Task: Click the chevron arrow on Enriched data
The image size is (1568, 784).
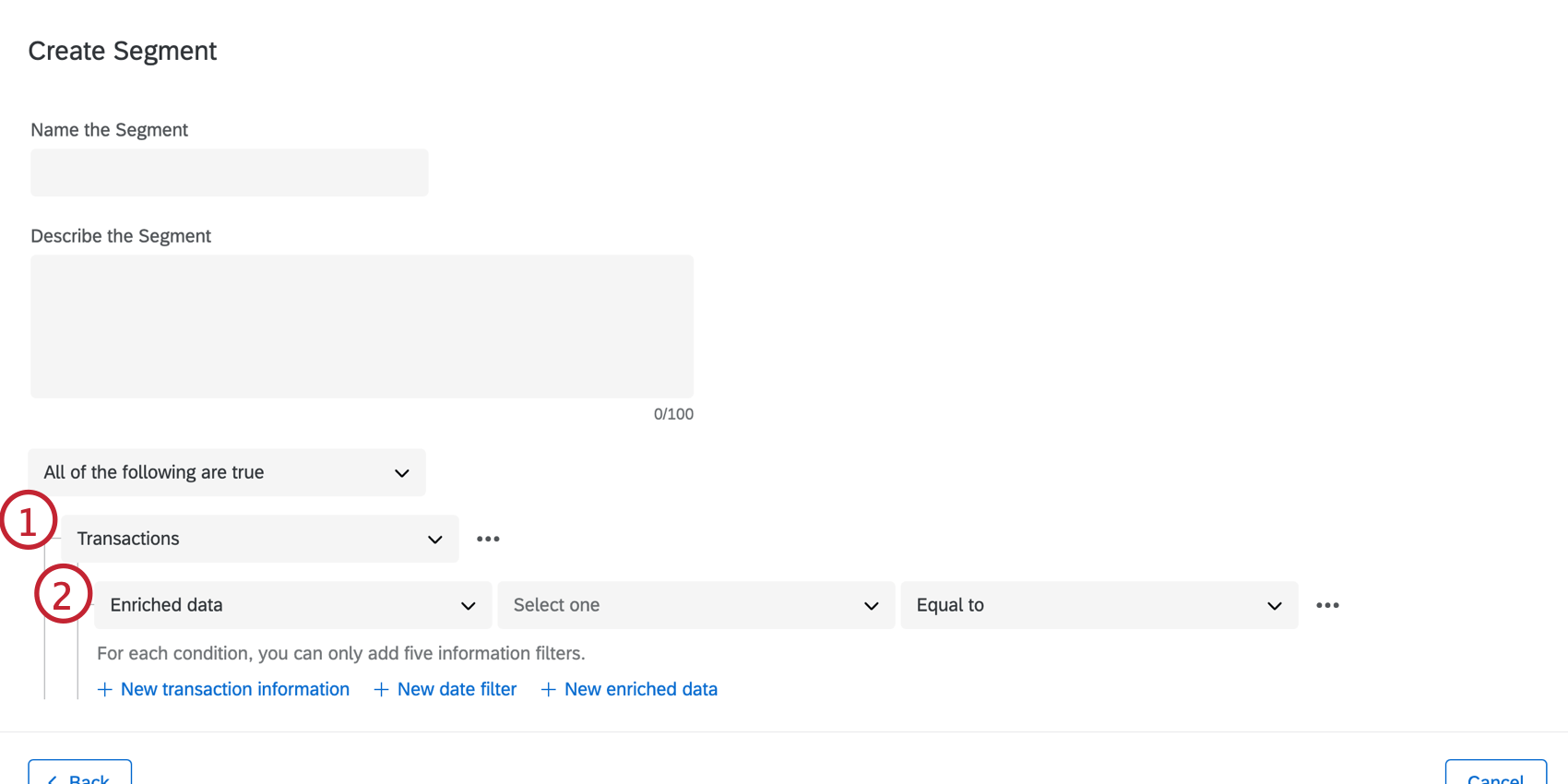Action: tap(468, 606)
